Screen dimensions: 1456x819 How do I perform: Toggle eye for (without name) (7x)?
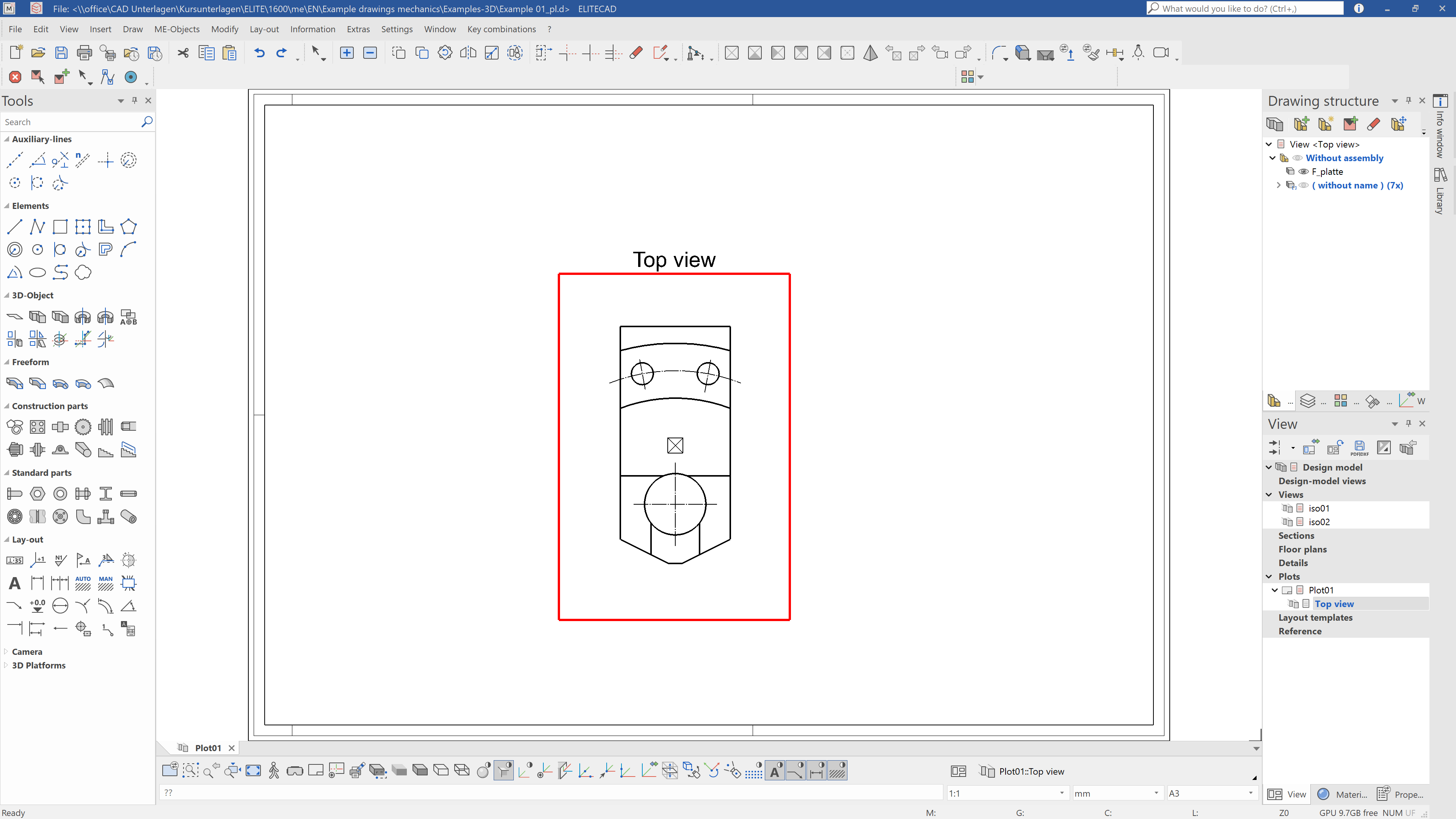coord(1304,185)
